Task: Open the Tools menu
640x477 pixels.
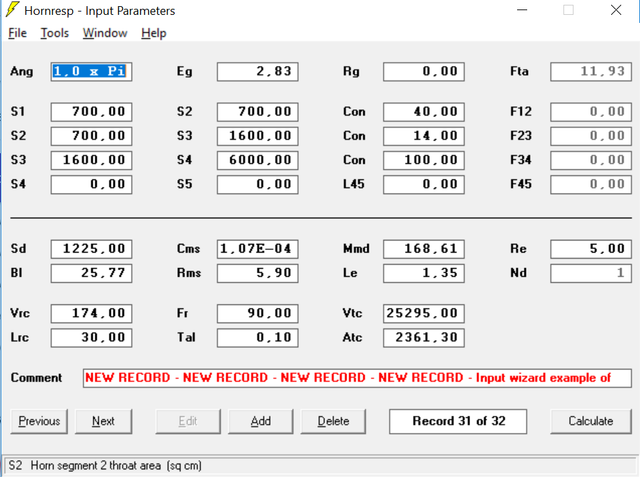Action: pos(55,33)
